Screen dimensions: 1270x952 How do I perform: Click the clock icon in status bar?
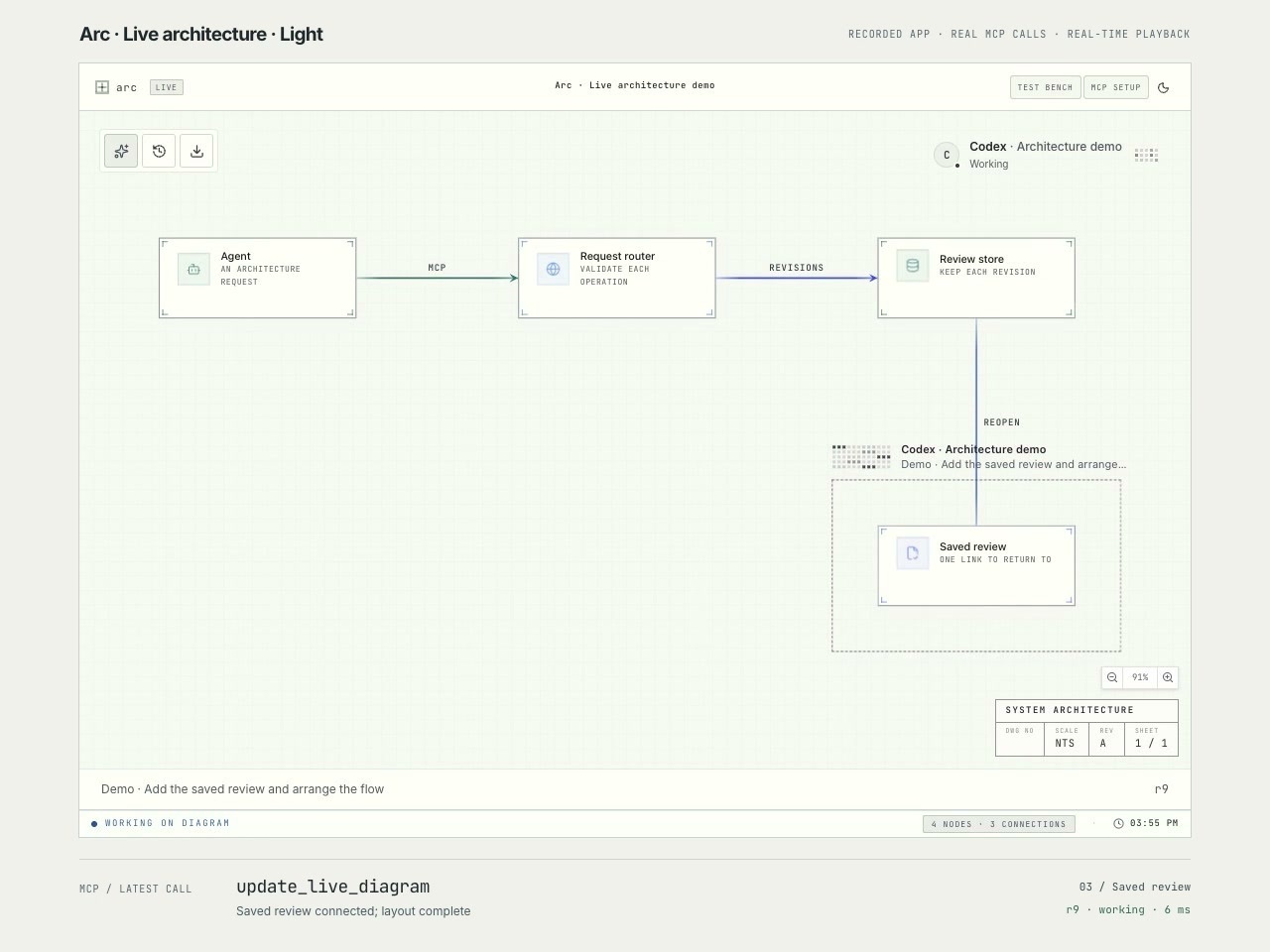click(x=1118, y=823)
